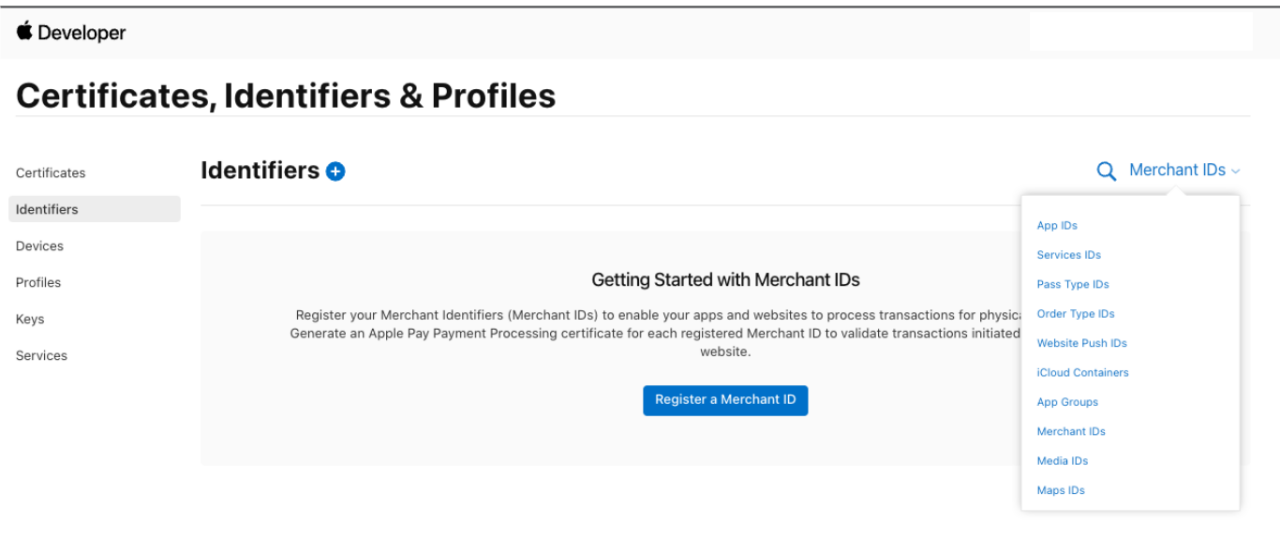
Task: Select Services IDs filter option
Action: point(1069,255)
